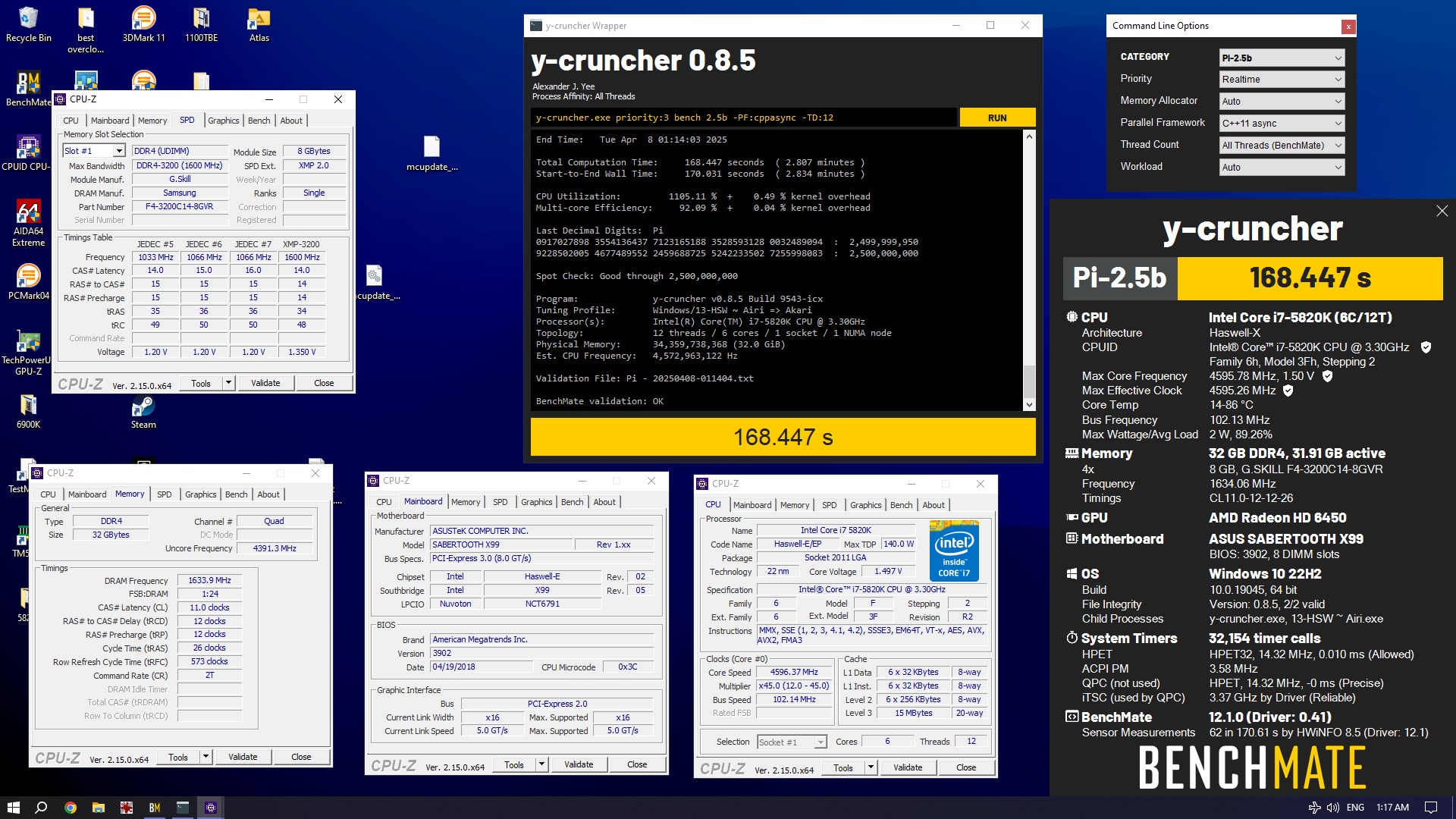Launch TechPowerUp GPU-Z desktop icon

[28, 353]
